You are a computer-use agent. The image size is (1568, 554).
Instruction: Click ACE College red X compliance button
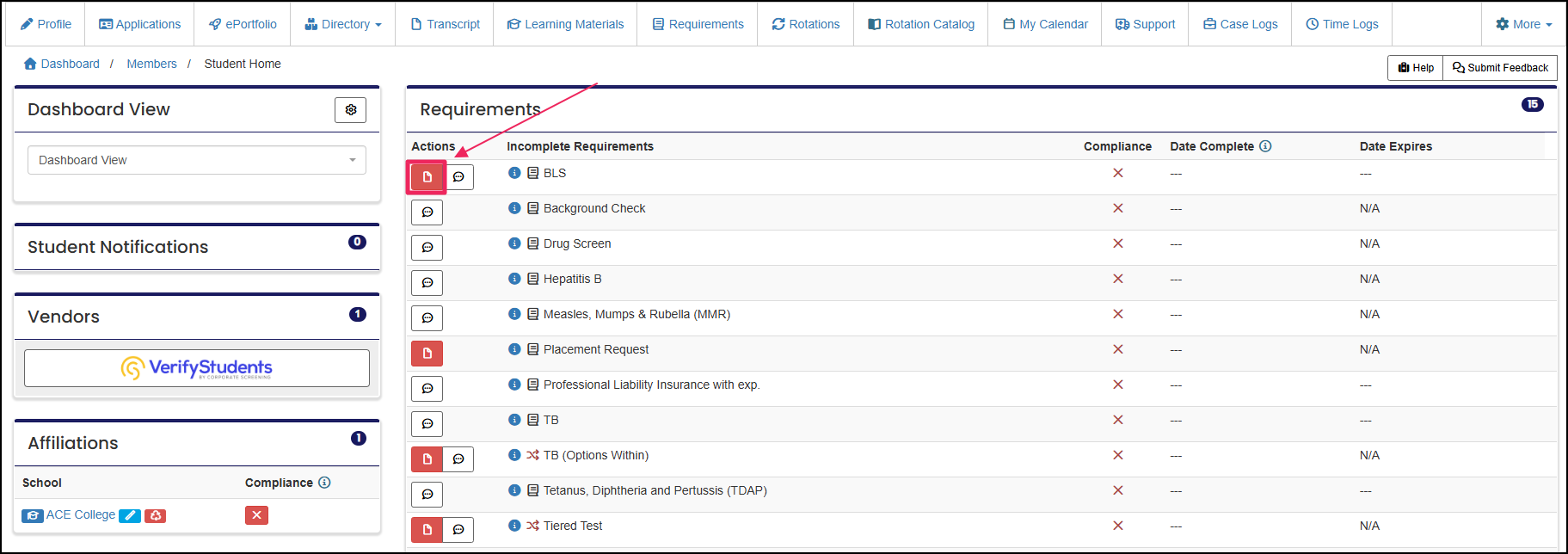tap(256, 515)
